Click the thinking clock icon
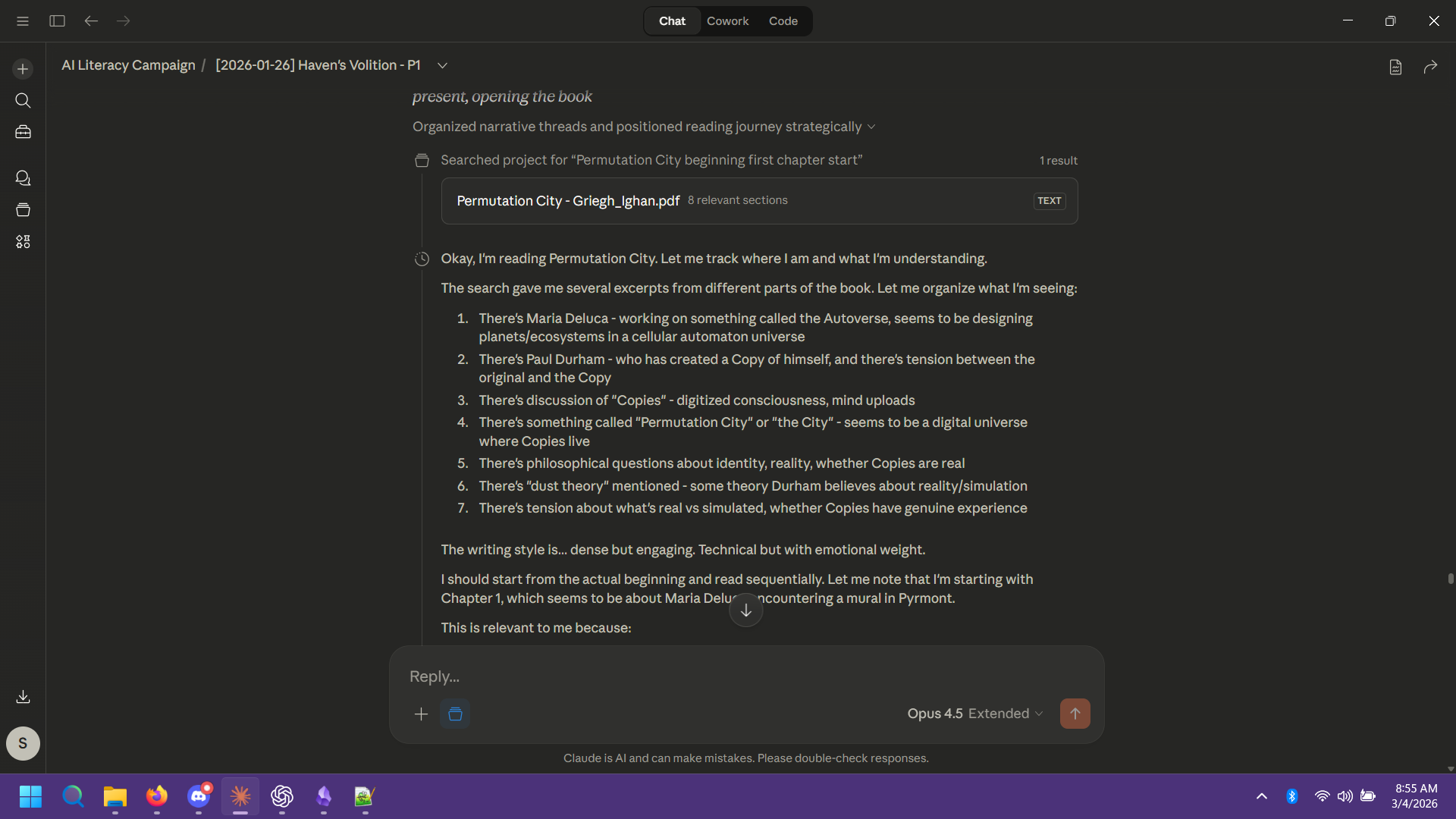 pyautogui.click(x=422, y=259)
